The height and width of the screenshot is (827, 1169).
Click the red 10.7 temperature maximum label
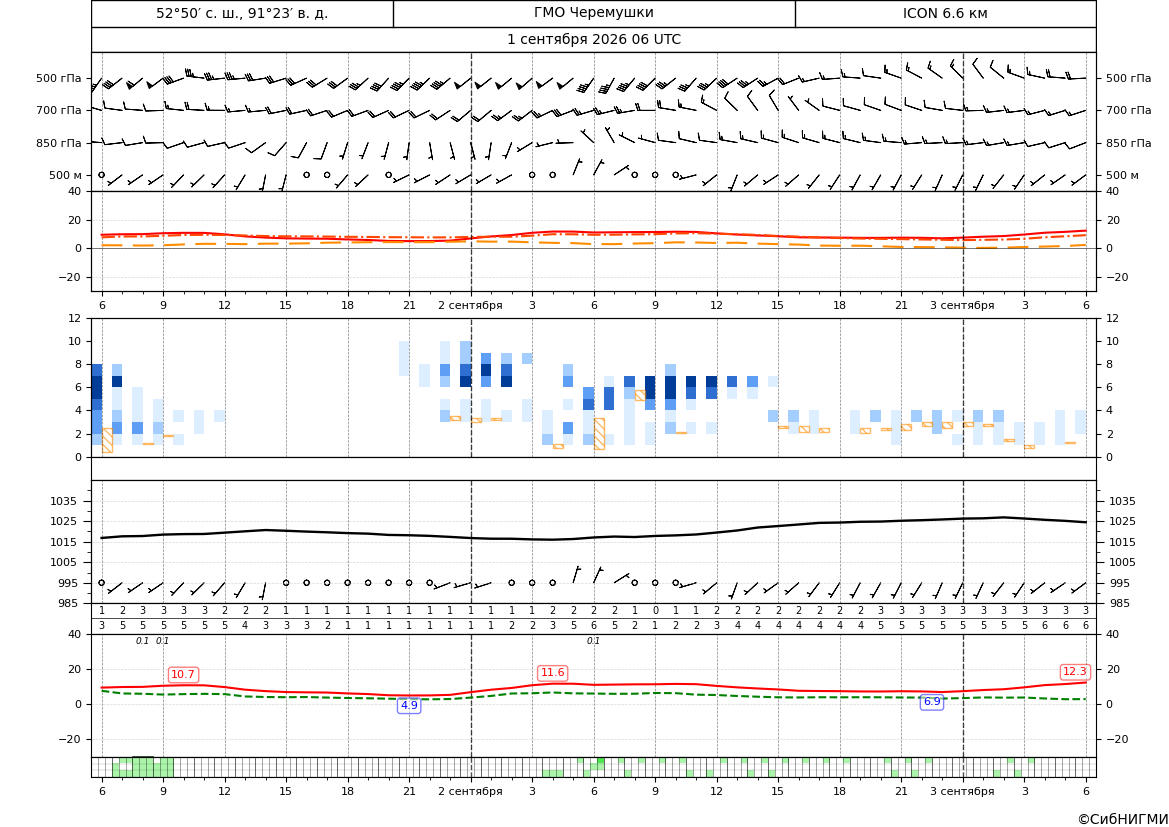[x=183, y=675]
